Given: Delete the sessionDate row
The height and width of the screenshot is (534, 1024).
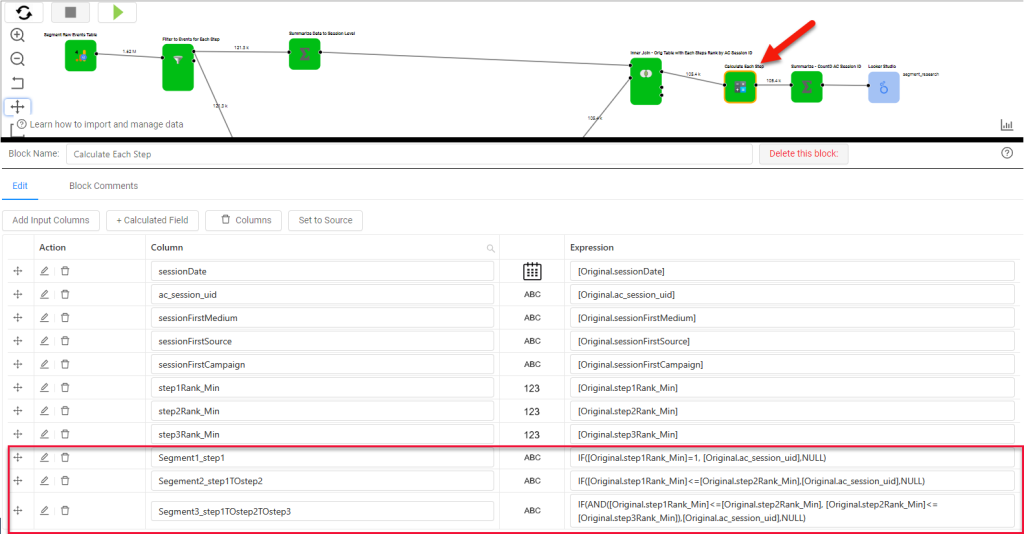Looking at the screenshot, I should pos(65,271).
